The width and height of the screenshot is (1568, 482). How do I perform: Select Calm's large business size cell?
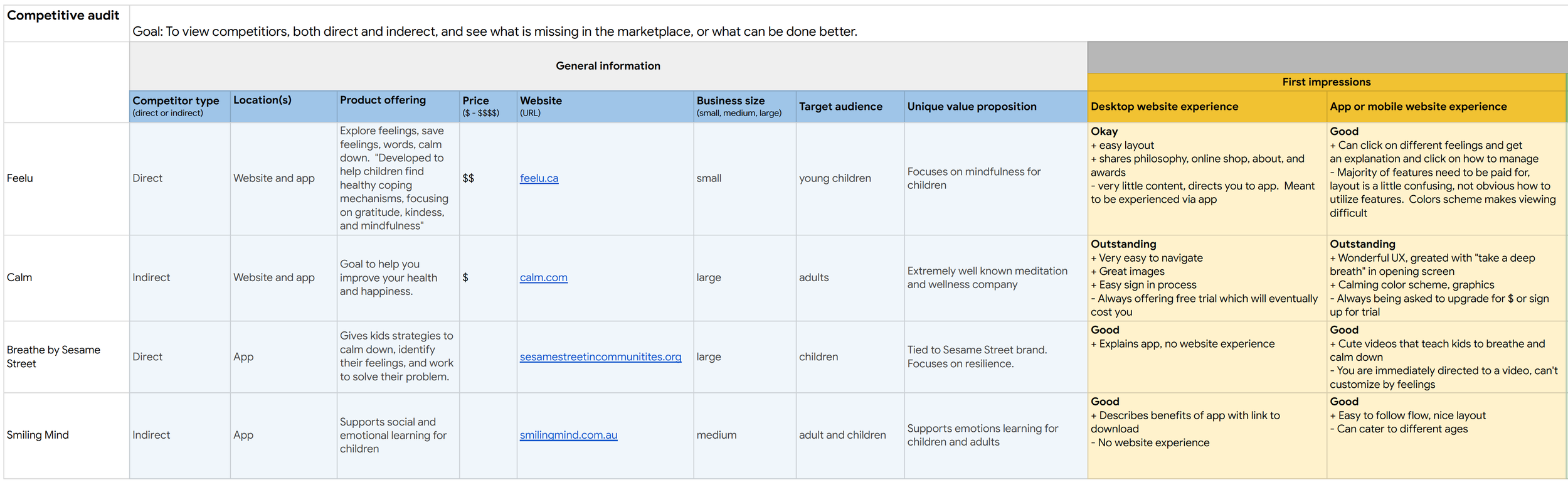click(744, 278)
